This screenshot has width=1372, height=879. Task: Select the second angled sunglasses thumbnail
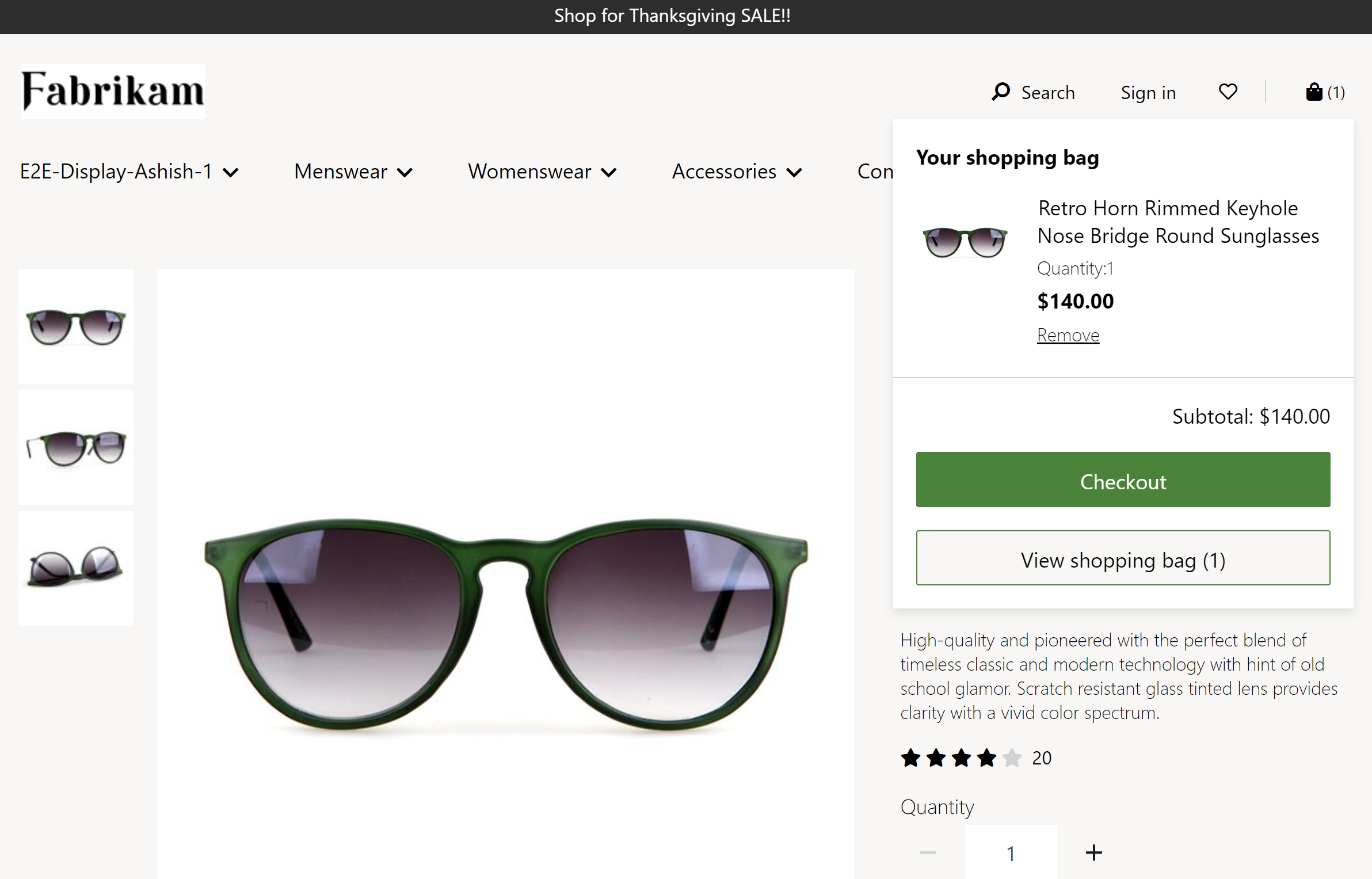coord(76,447)
